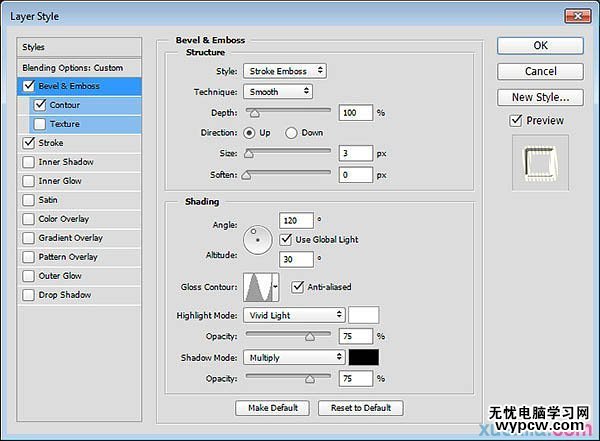The width and height of the screenshot is (600, 441).
Task: Toggle Use Global Light checkbox
Action: (x=286, y=240)
